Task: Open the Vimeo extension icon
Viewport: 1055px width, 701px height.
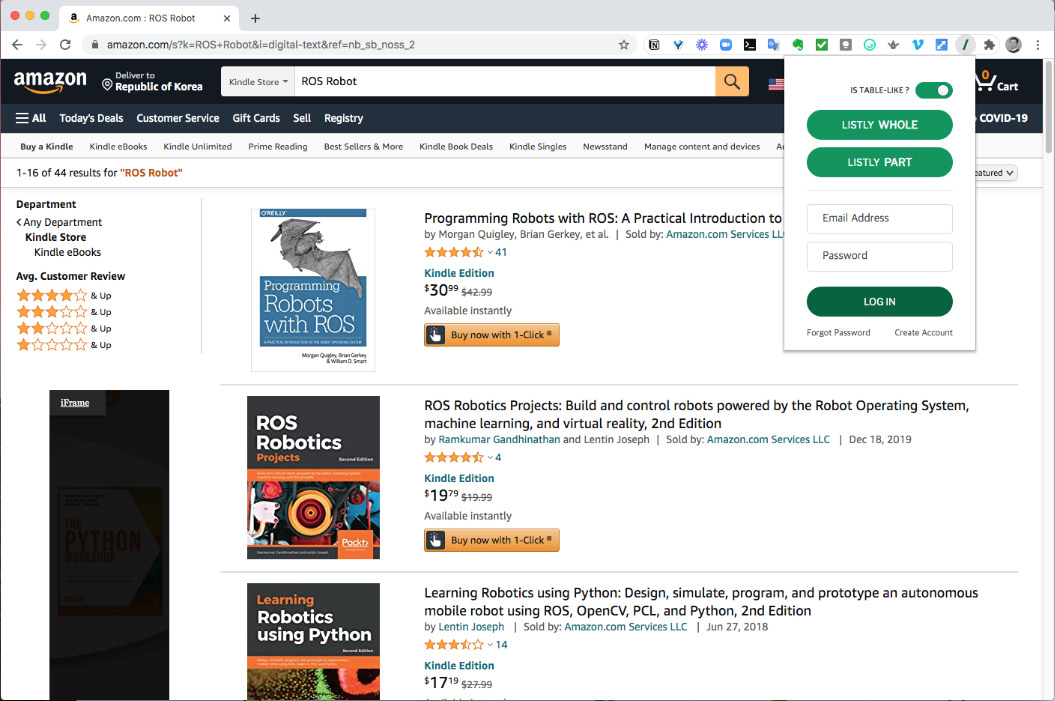Action: tap(918, 45)
